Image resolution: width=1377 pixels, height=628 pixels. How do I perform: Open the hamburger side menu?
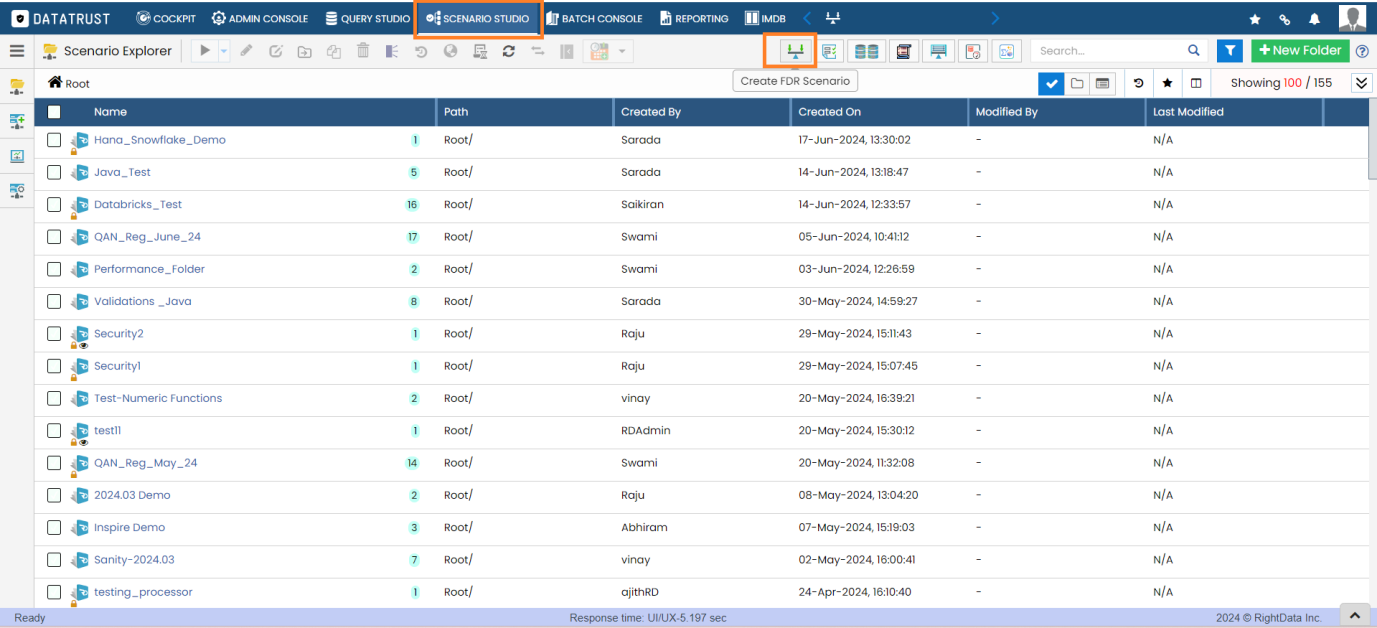[x=17, y=51]
